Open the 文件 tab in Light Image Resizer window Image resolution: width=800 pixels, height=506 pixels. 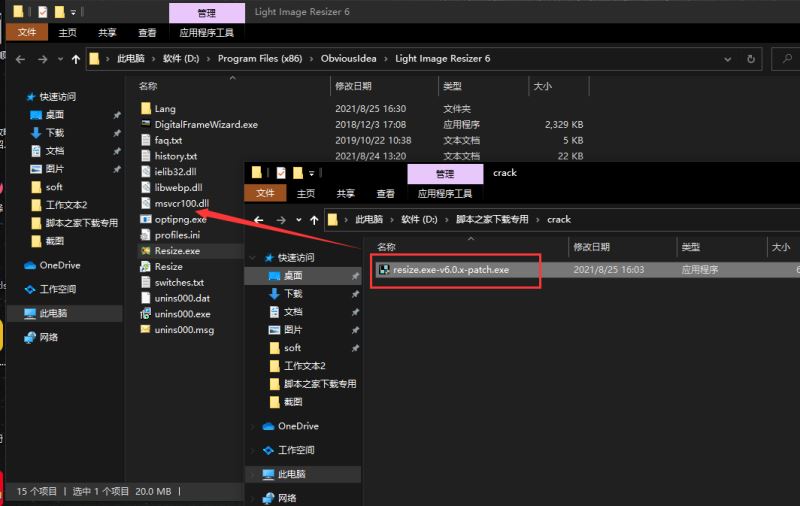[27, 33]
